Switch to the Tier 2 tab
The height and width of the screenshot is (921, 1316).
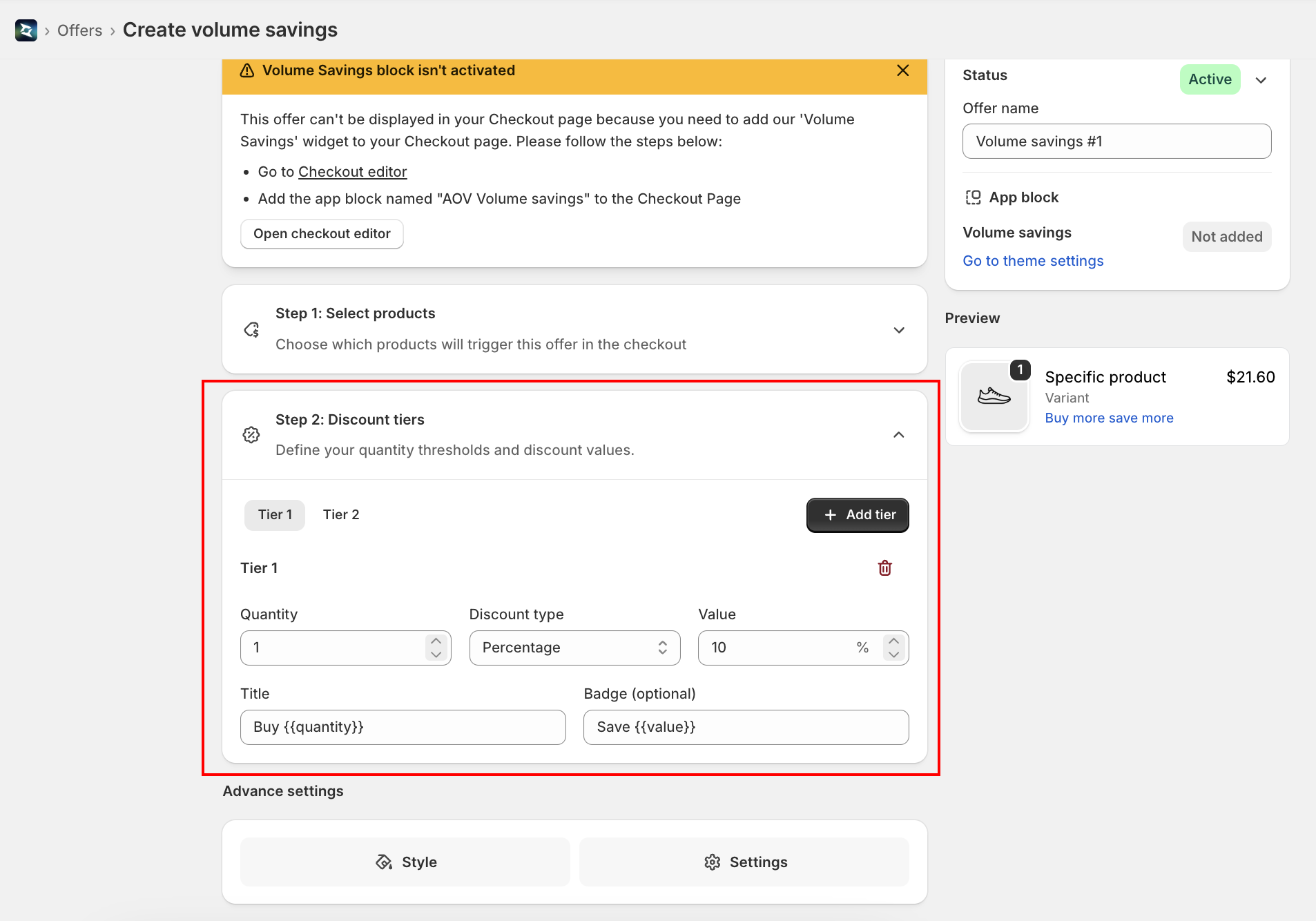(341, 515)
